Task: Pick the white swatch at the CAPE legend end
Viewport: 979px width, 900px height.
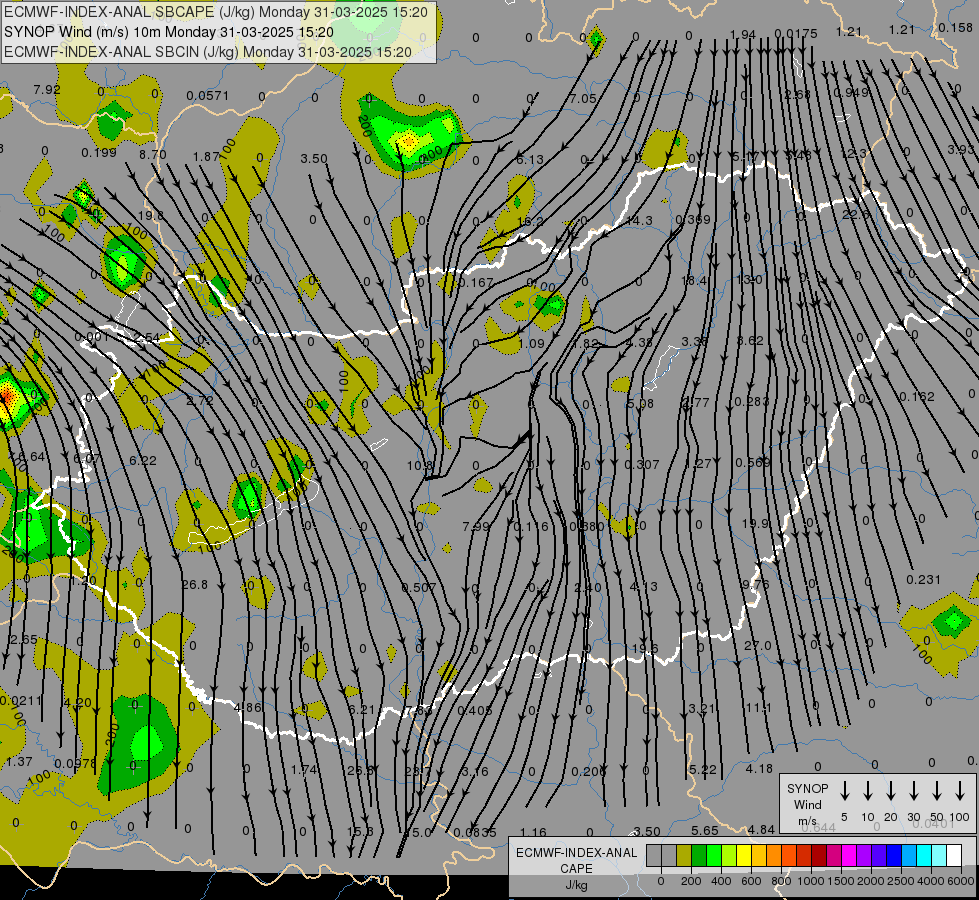Action: (x=953, y=856)
